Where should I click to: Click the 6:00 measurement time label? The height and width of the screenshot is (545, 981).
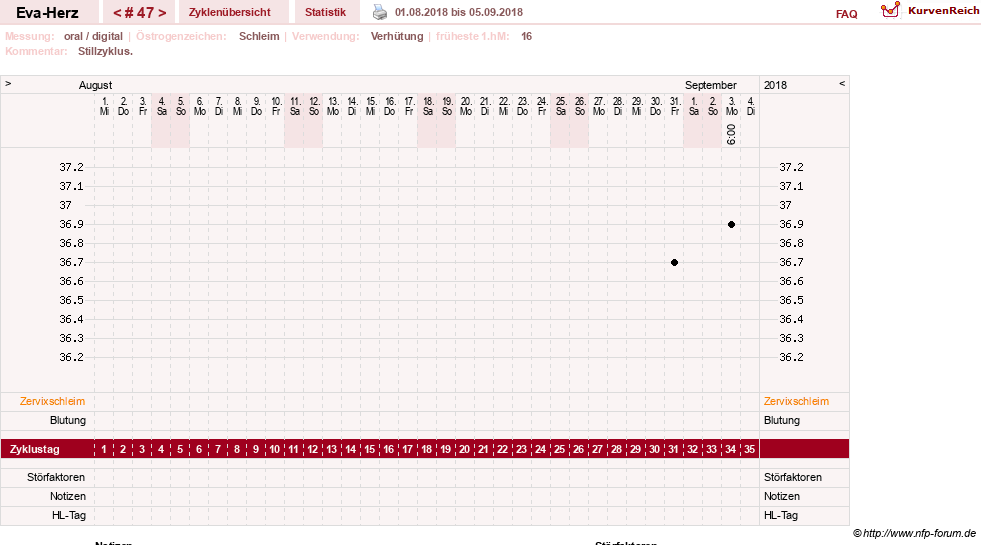tap(731, 134)
